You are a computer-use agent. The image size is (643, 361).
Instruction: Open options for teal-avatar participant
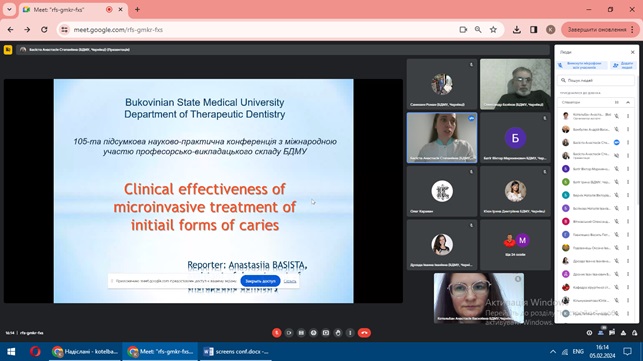point(628,195)
